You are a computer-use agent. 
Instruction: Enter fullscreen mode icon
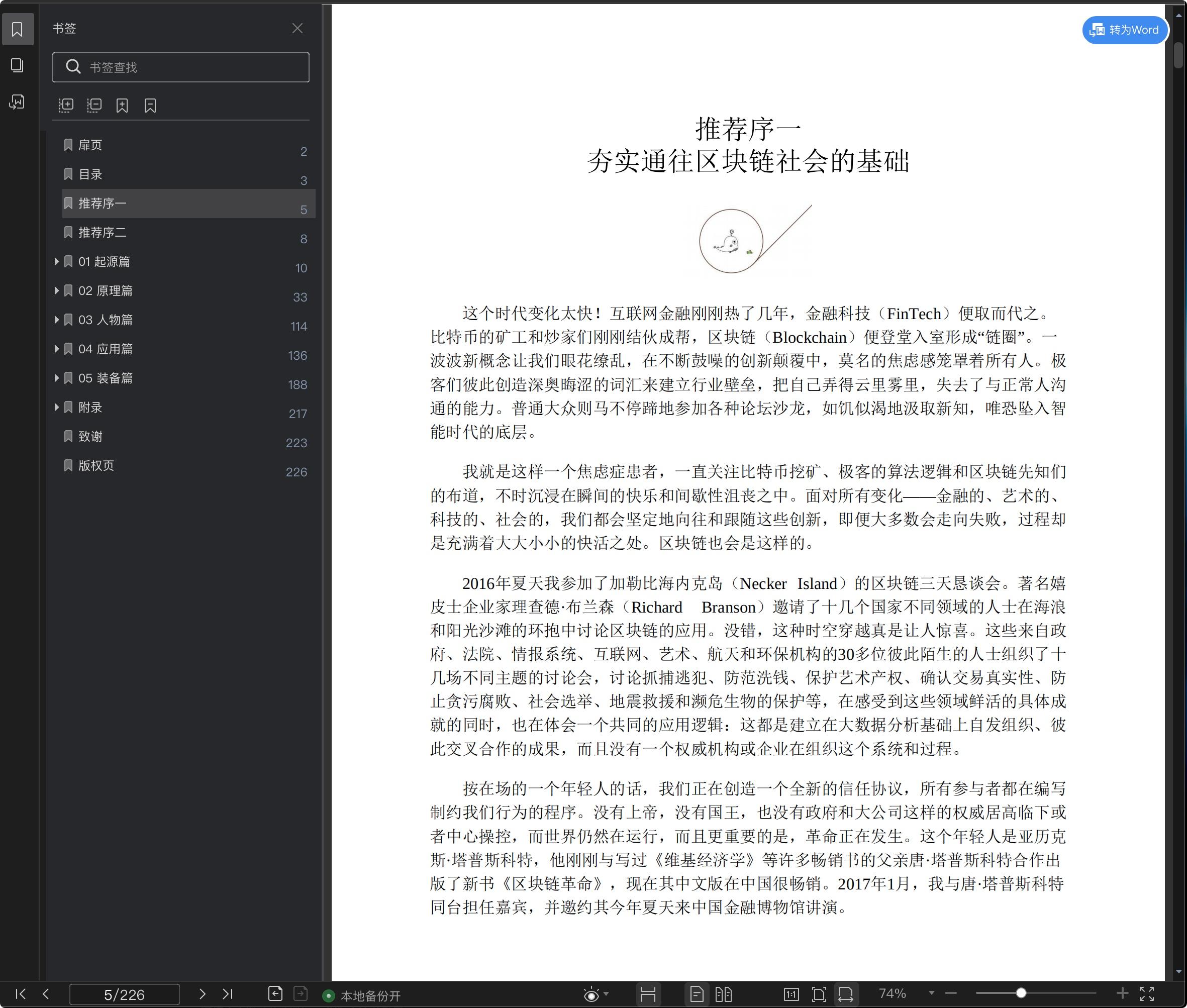[1147, 994]
